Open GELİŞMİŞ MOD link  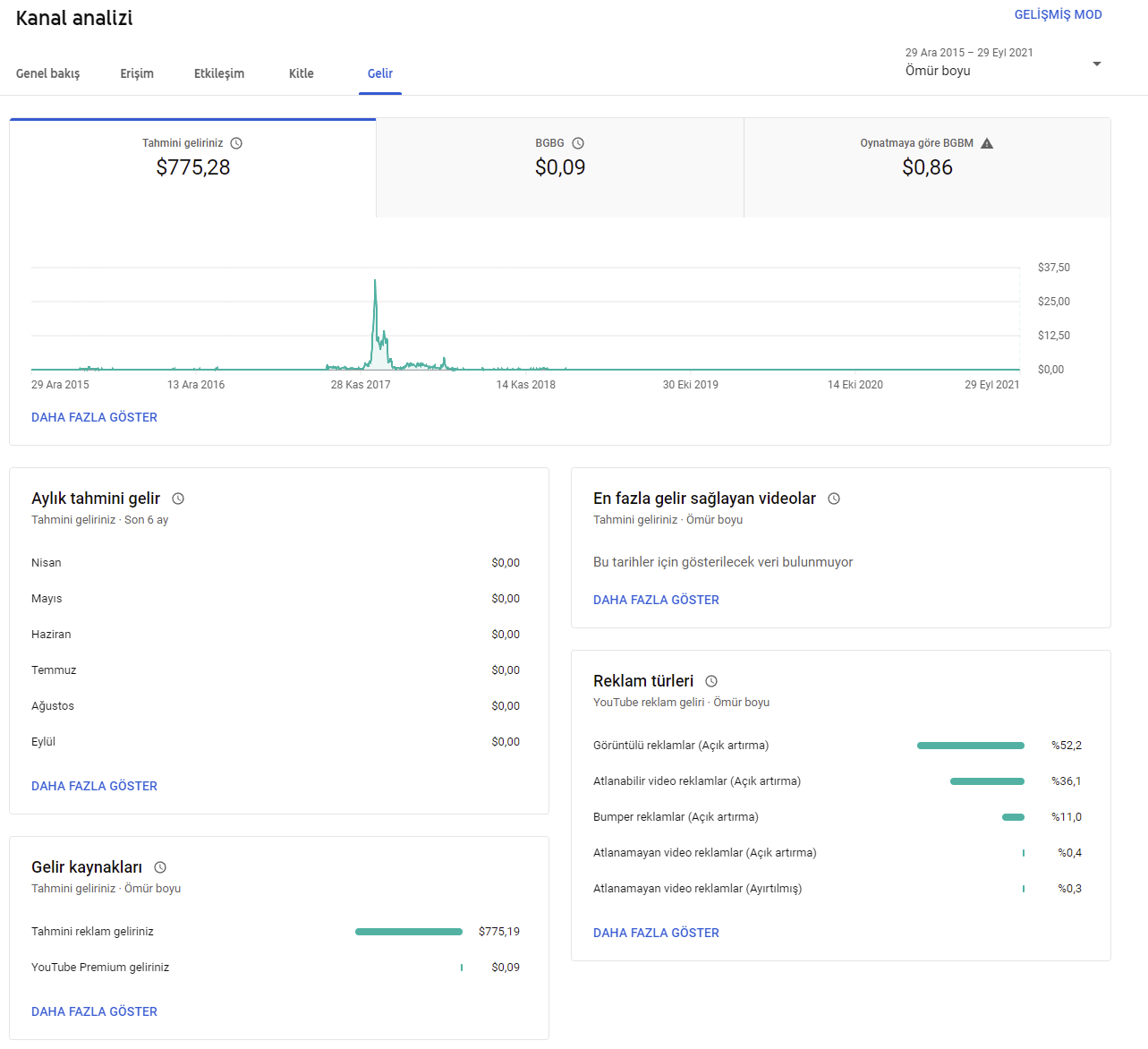coord(1058,14)
